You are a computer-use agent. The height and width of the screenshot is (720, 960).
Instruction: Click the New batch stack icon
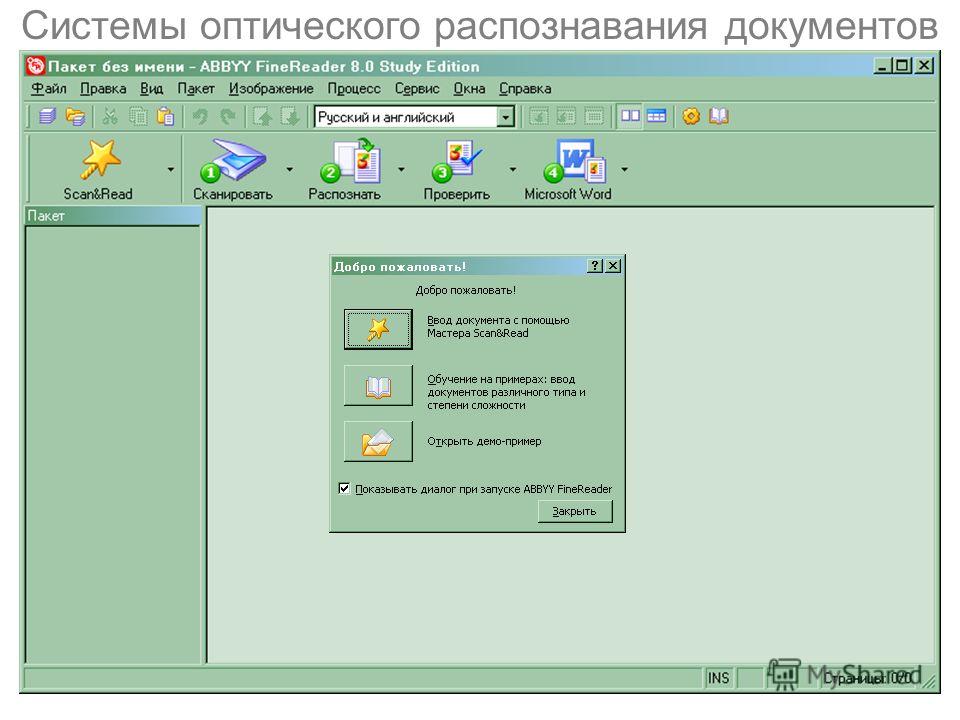coord(48,116)
